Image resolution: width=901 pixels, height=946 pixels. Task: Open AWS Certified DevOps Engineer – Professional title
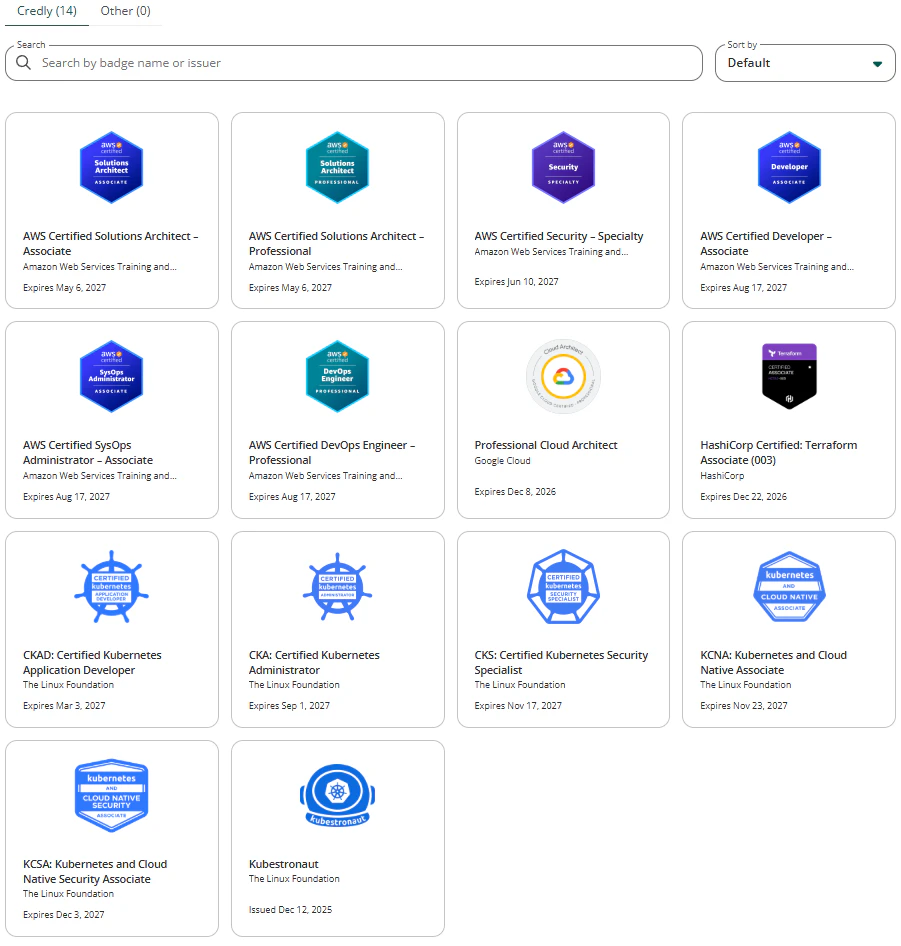click(x=332, y=452)
